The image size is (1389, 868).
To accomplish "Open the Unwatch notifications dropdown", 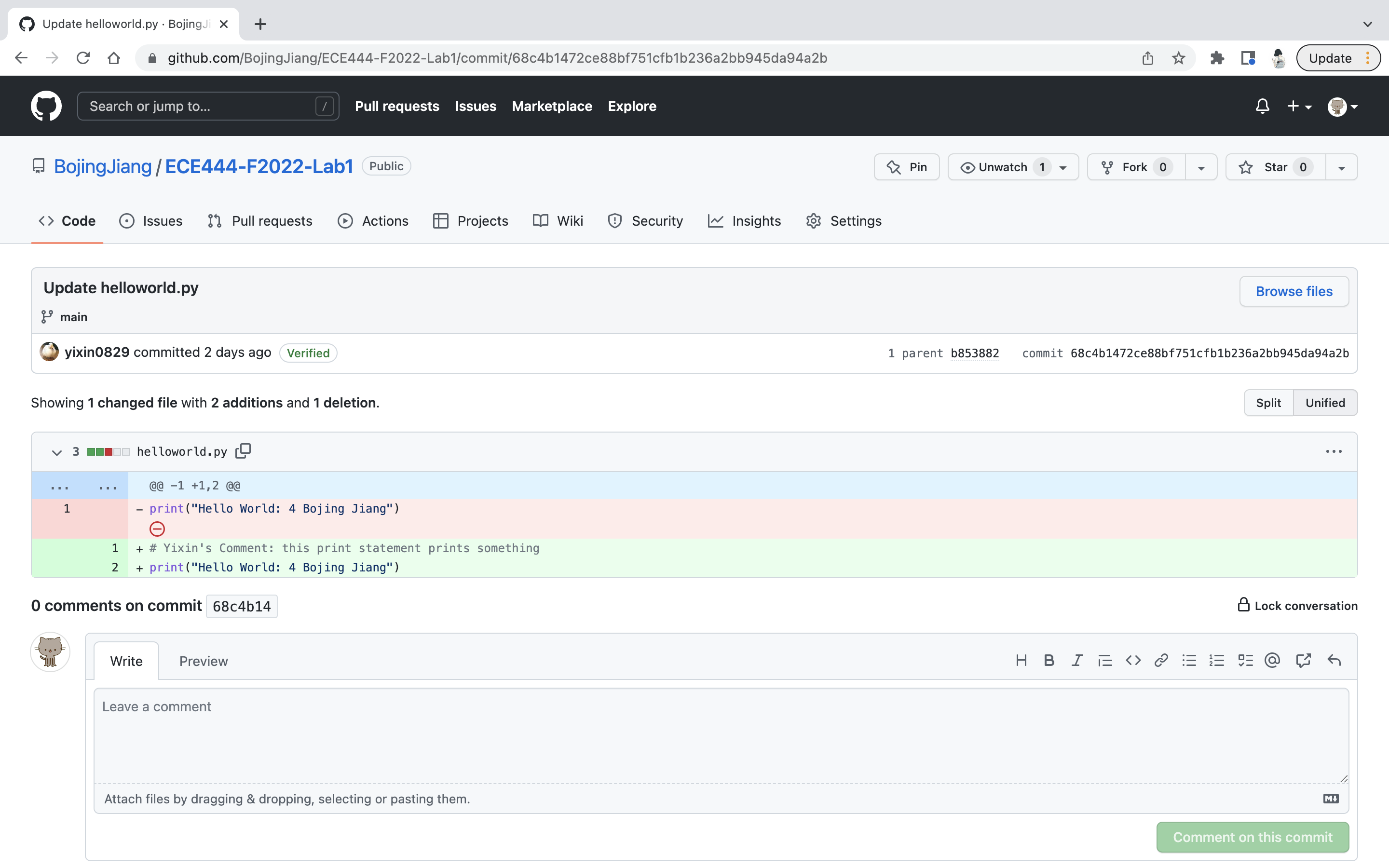I will coord(1013,167).
